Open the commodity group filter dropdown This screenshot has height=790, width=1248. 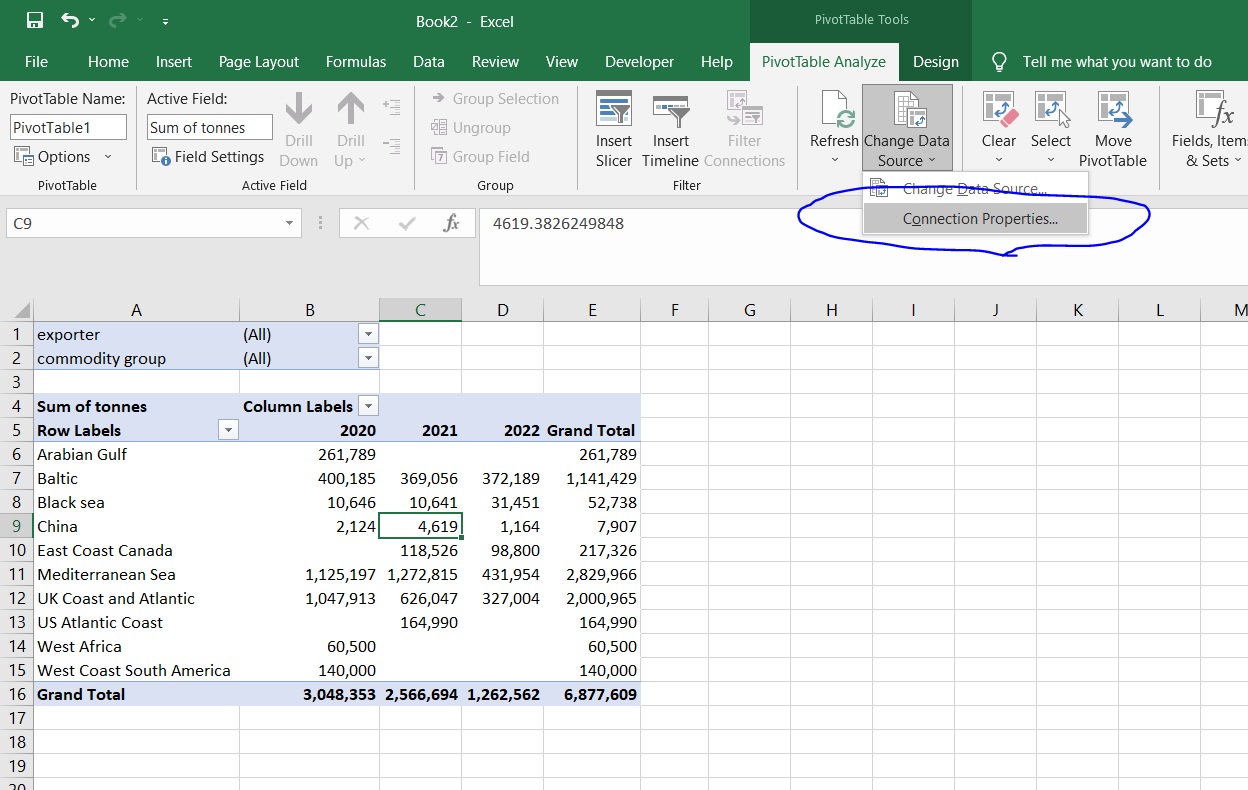coord(369,359)
